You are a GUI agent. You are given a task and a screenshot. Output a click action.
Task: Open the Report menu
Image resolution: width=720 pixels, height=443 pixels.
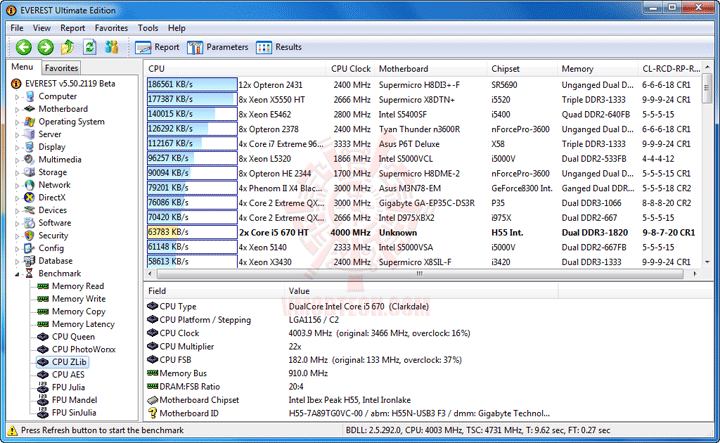(73, 28)
